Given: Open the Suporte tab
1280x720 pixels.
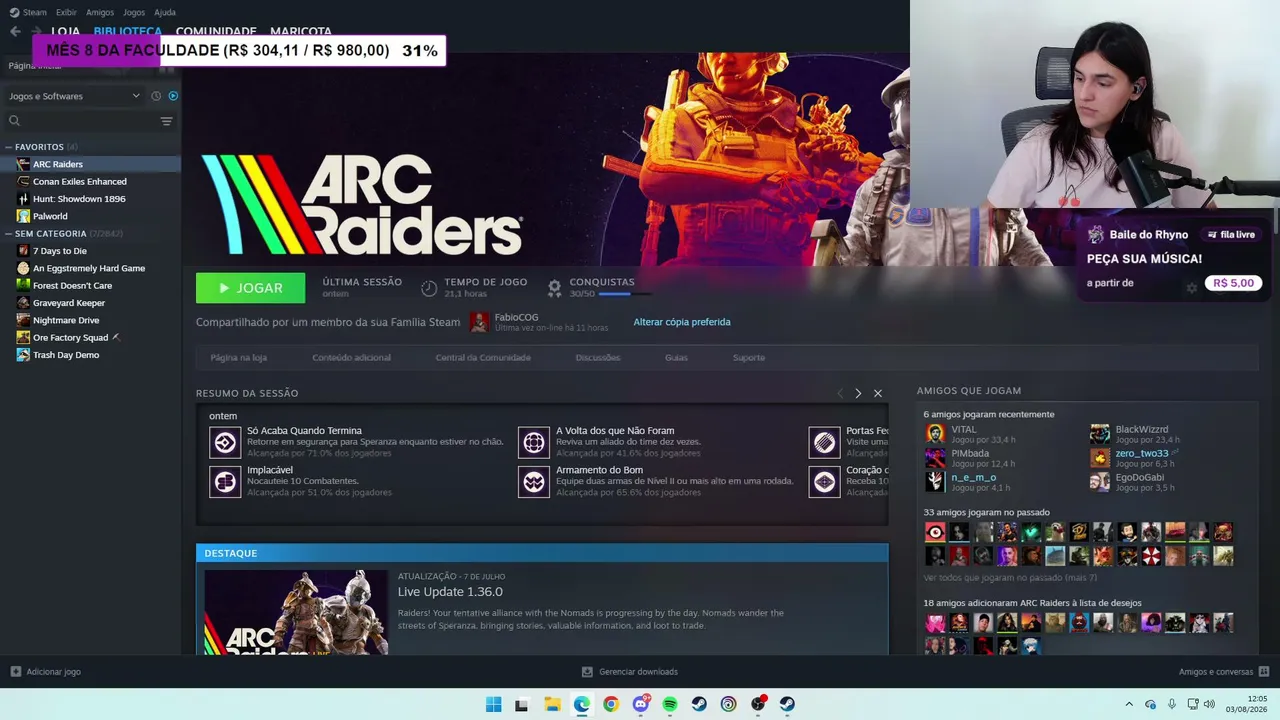Looking at the screenshot, I should [x=749, y=357].
